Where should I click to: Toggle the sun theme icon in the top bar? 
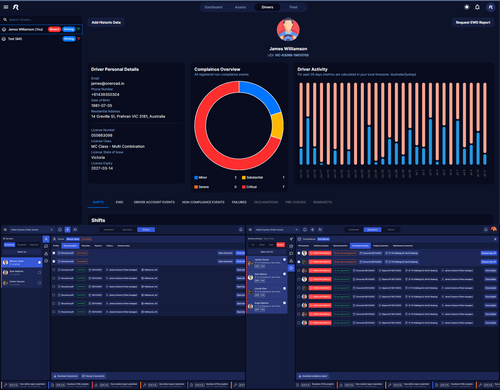[467, 7]
